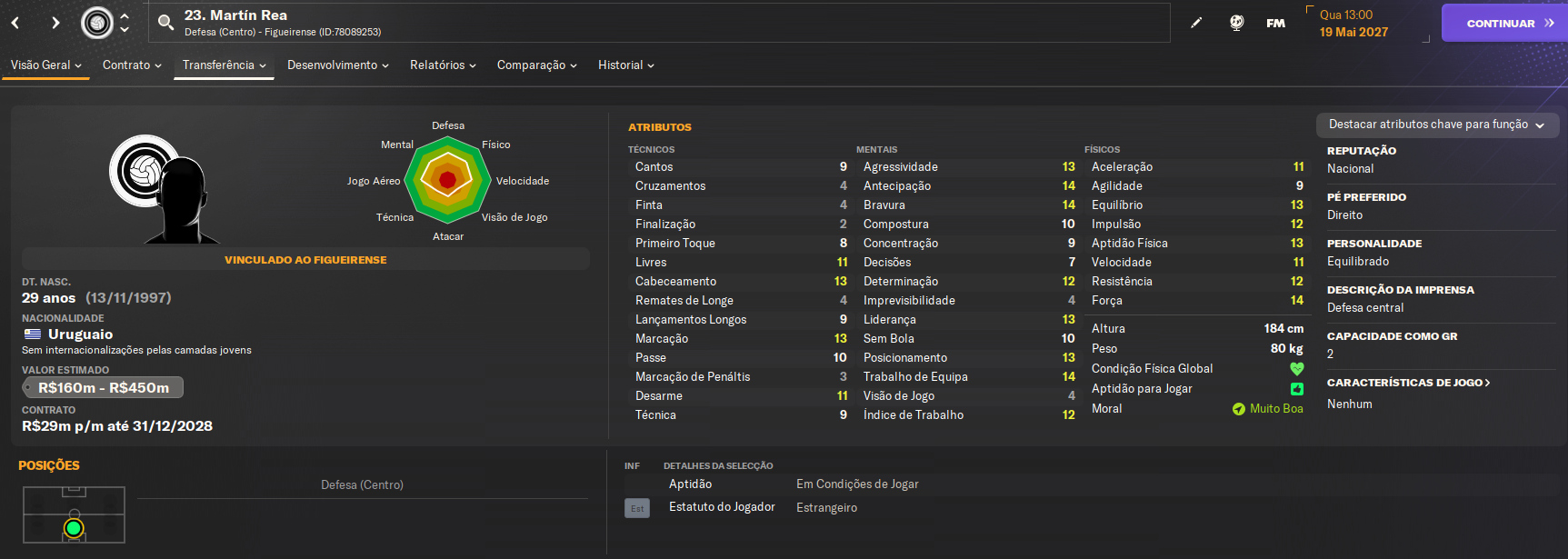Click the 'Est' foreigner status badge
Screen dimensions: 1568x559
click(637, 508)
